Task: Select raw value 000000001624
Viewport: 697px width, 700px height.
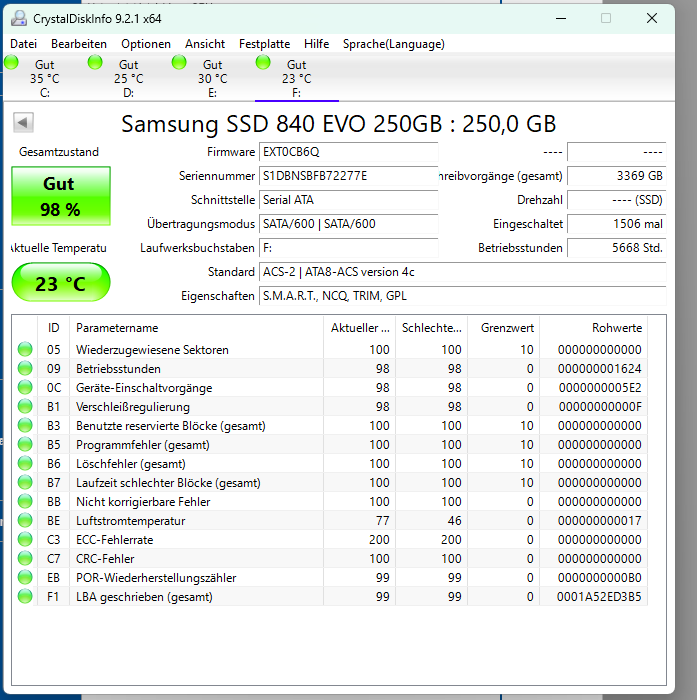Action: 599,369
